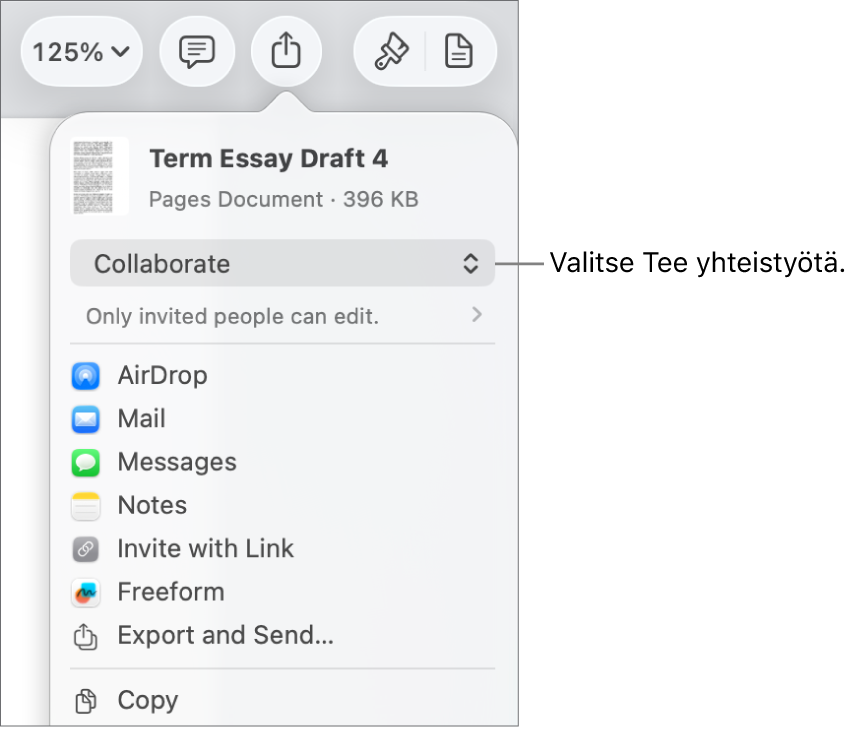Open the Document inspector icon
This screenshot has height=729, width=854.
pyautogui.click(x=459, y=52)
